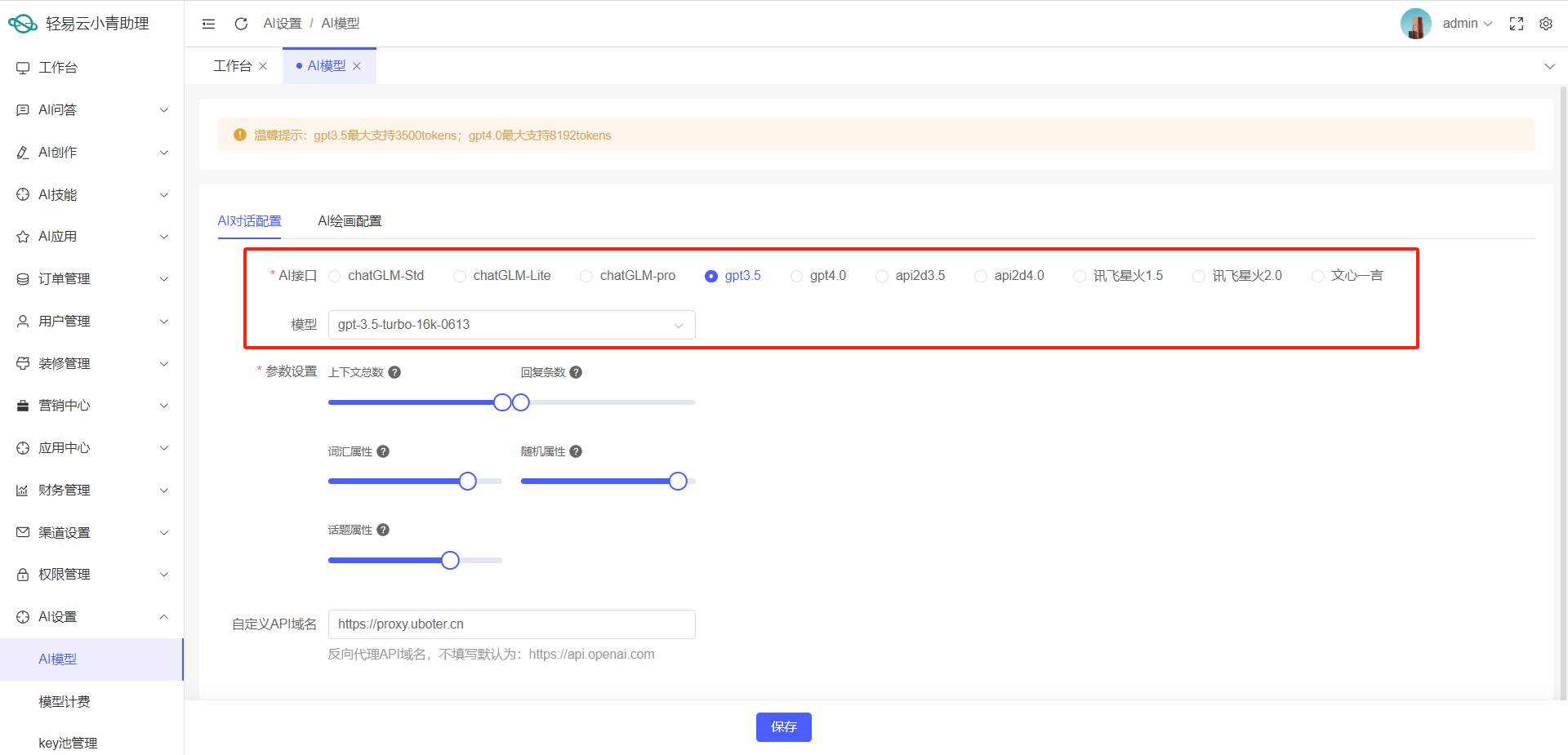
Task: Click the 渠道设置 envelope icon
Action: click(x=23, y=532)
